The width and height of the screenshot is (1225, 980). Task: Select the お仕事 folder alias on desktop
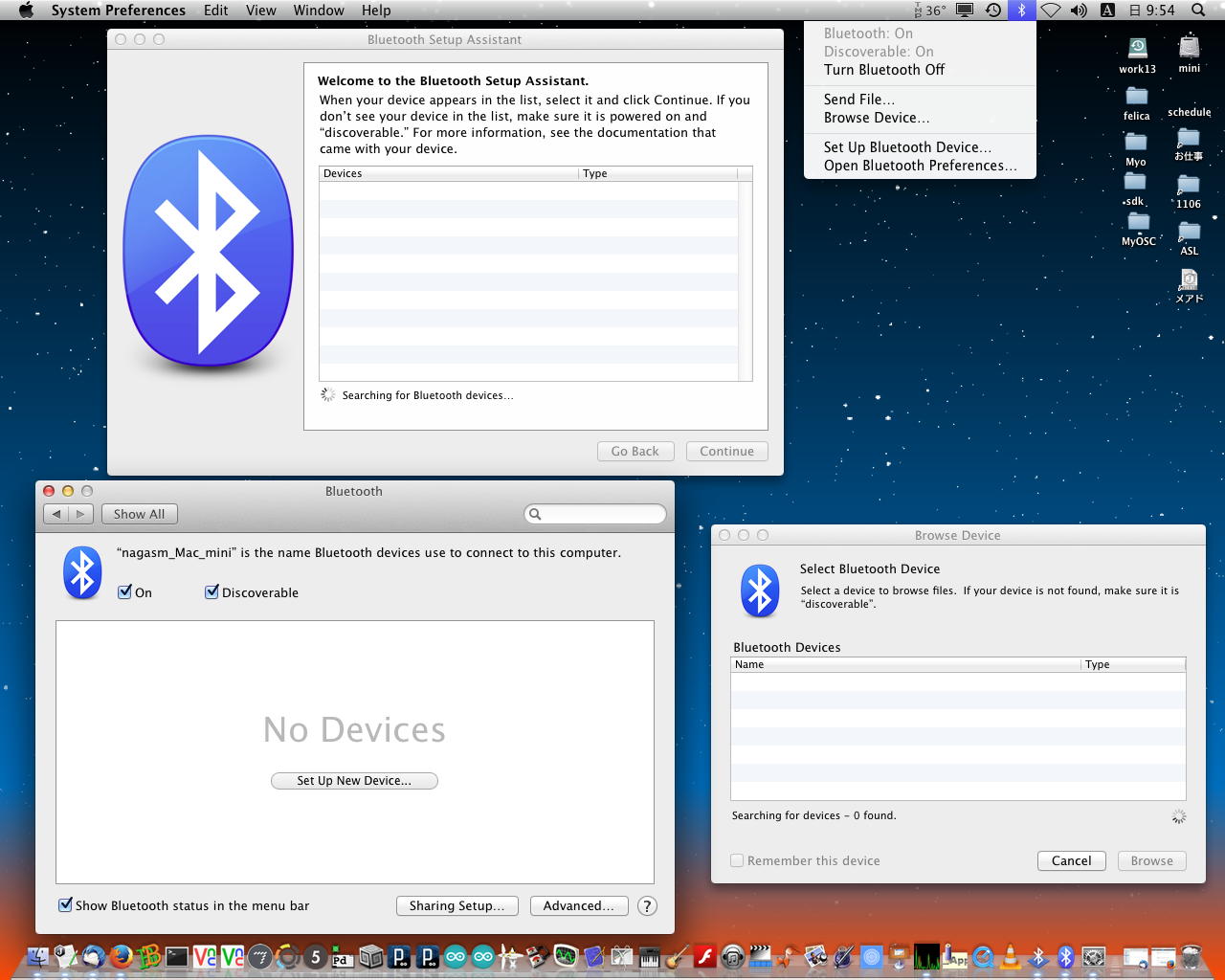click(x=1189, y=145)
